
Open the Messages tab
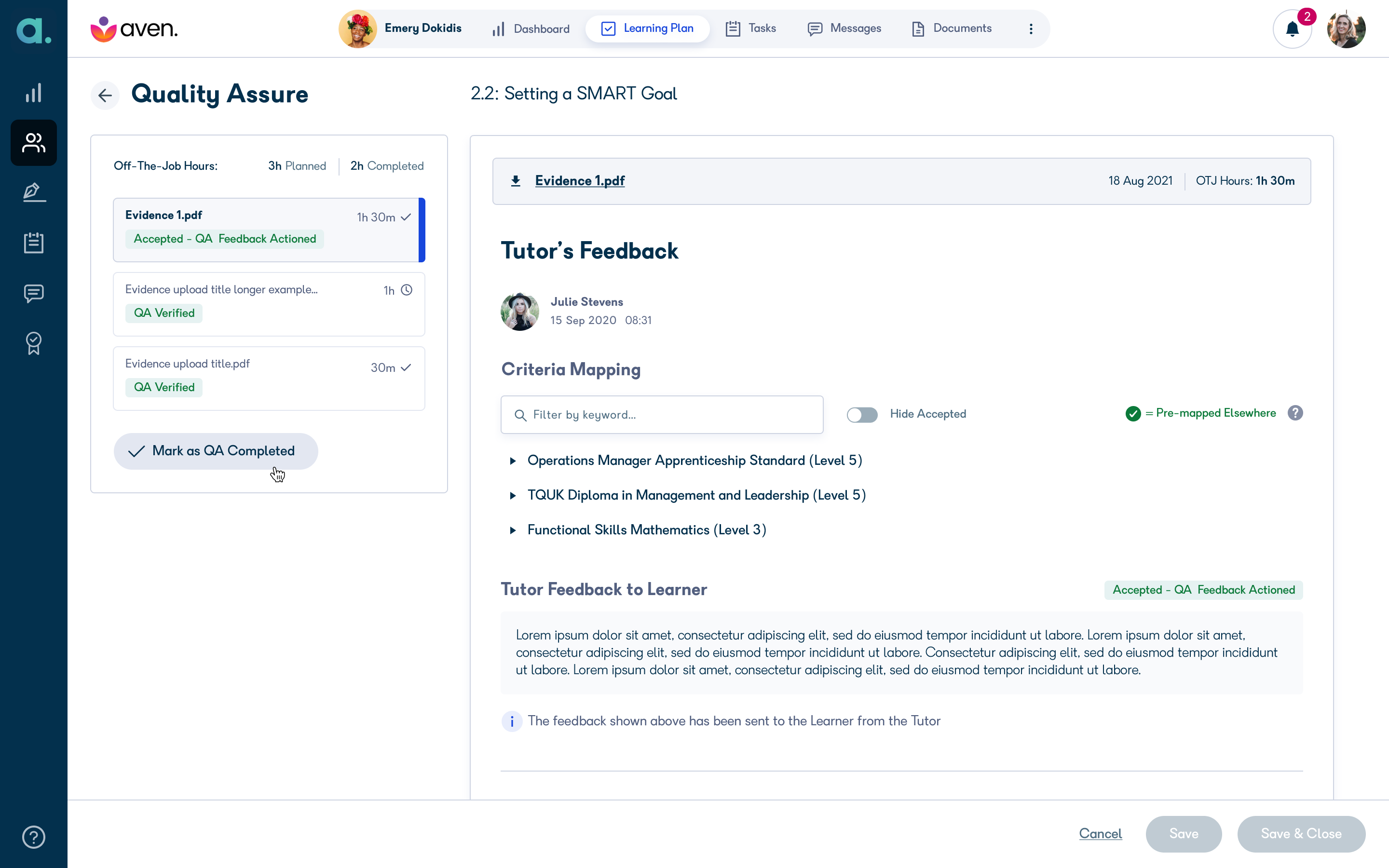844,29
